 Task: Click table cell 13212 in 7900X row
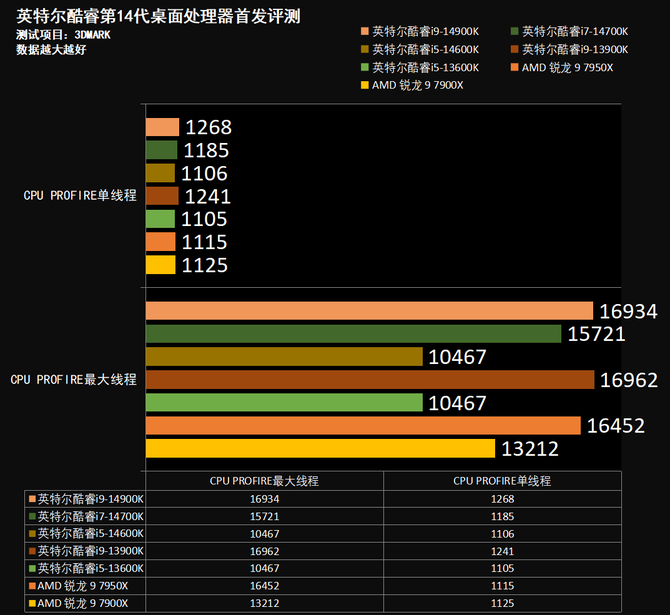tap(264, 603)
